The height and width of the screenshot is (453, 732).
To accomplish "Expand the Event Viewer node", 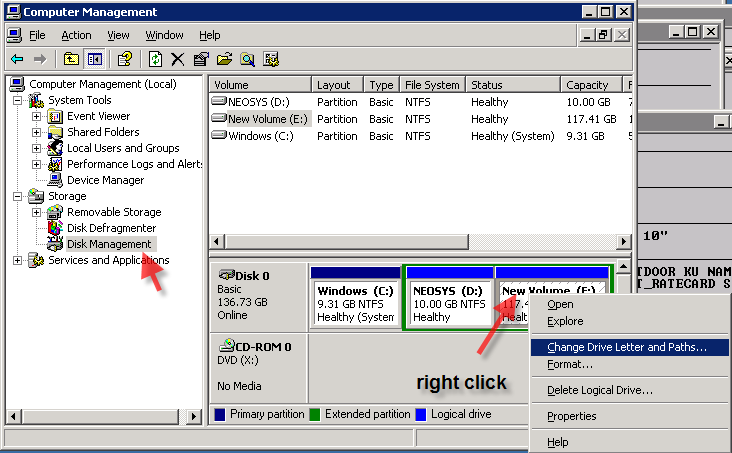I will point(36,116).
